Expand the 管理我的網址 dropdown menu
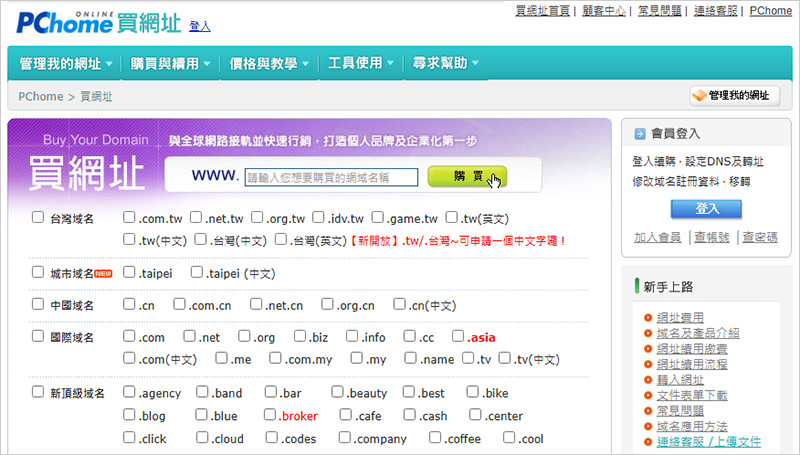Viewport: 800px width, 455px height. click(65, 64)
